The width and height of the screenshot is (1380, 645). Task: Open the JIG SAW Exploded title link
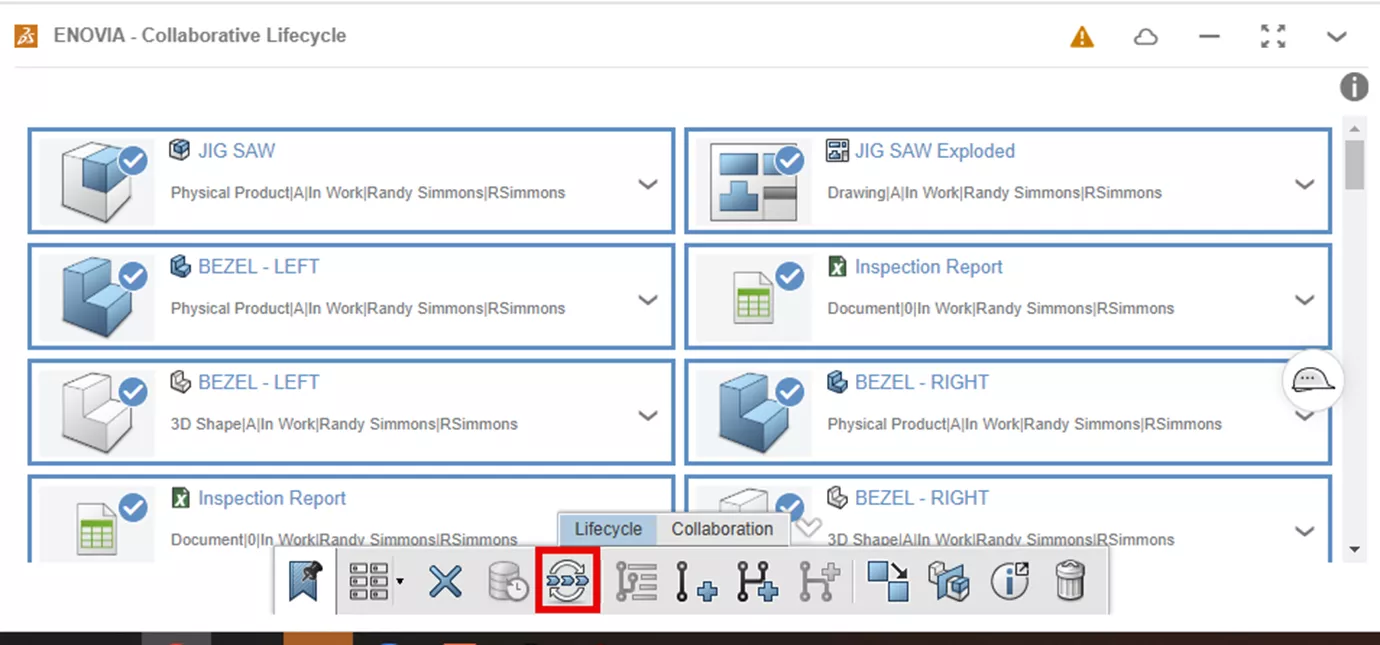point(934,151)
